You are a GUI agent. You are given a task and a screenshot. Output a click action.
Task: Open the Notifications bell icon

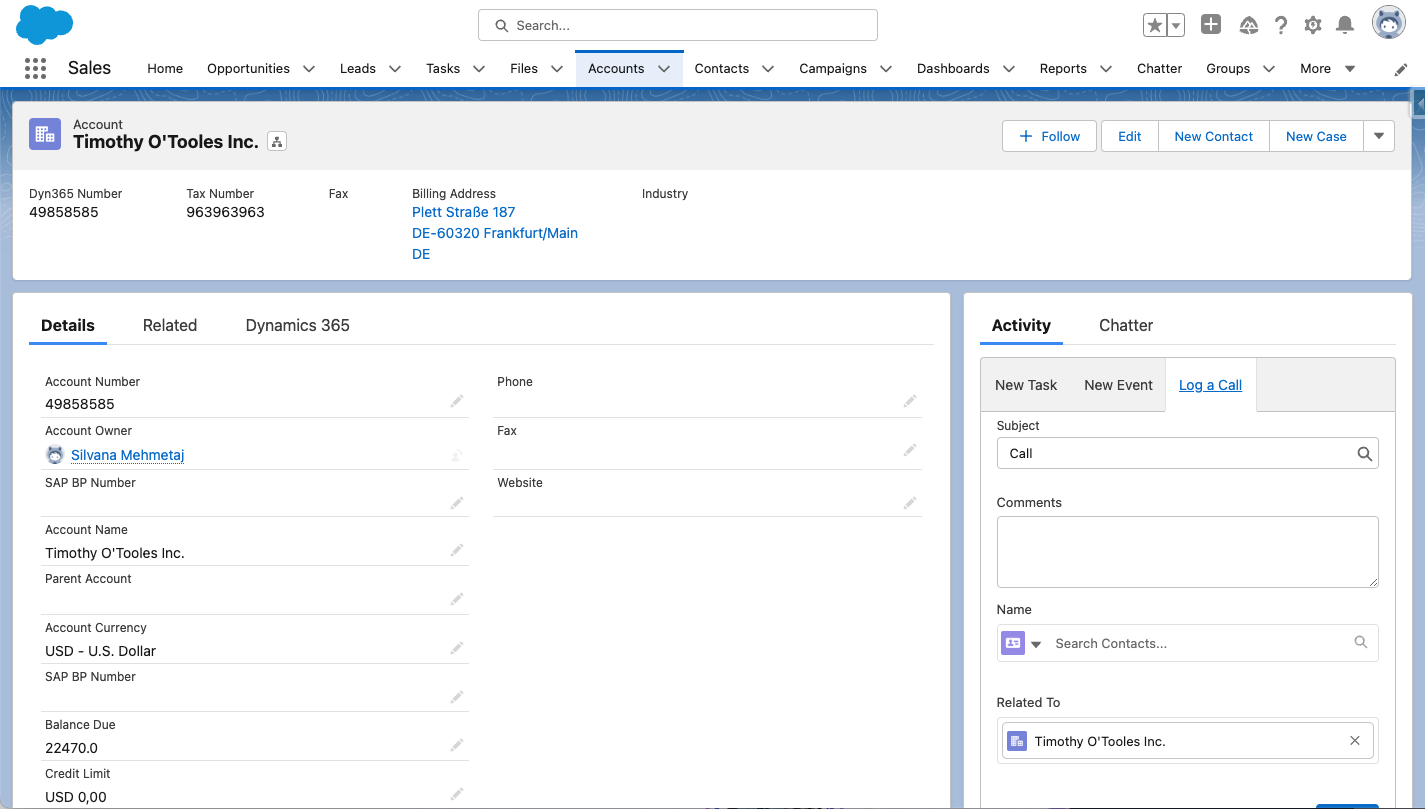1345,25
